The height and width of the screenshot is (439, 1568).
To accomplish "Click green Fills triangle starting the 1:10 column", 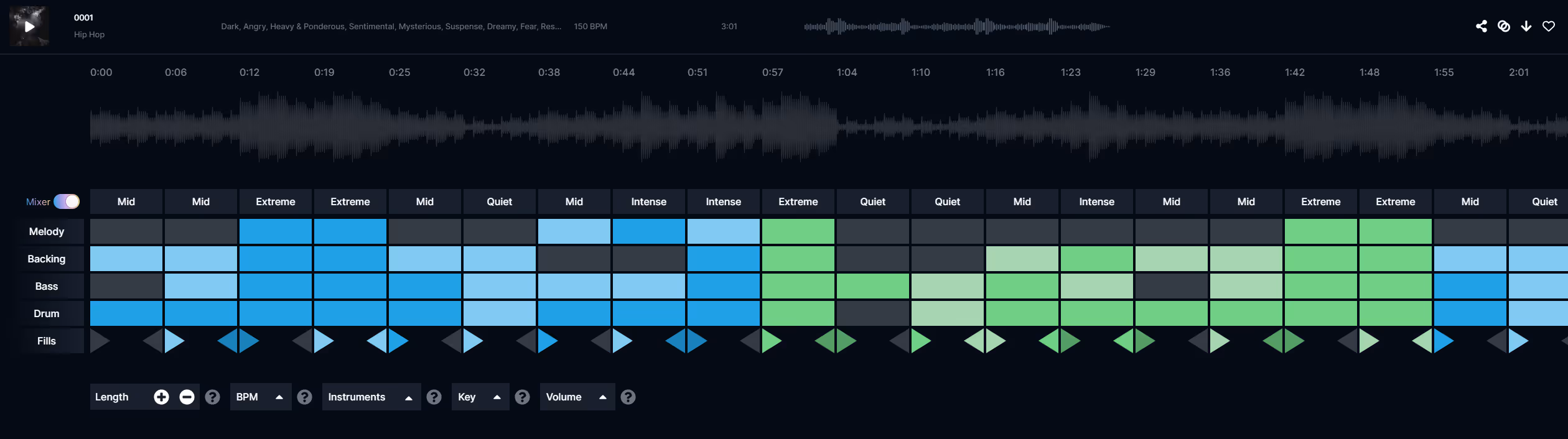I will tap(921, 341).
